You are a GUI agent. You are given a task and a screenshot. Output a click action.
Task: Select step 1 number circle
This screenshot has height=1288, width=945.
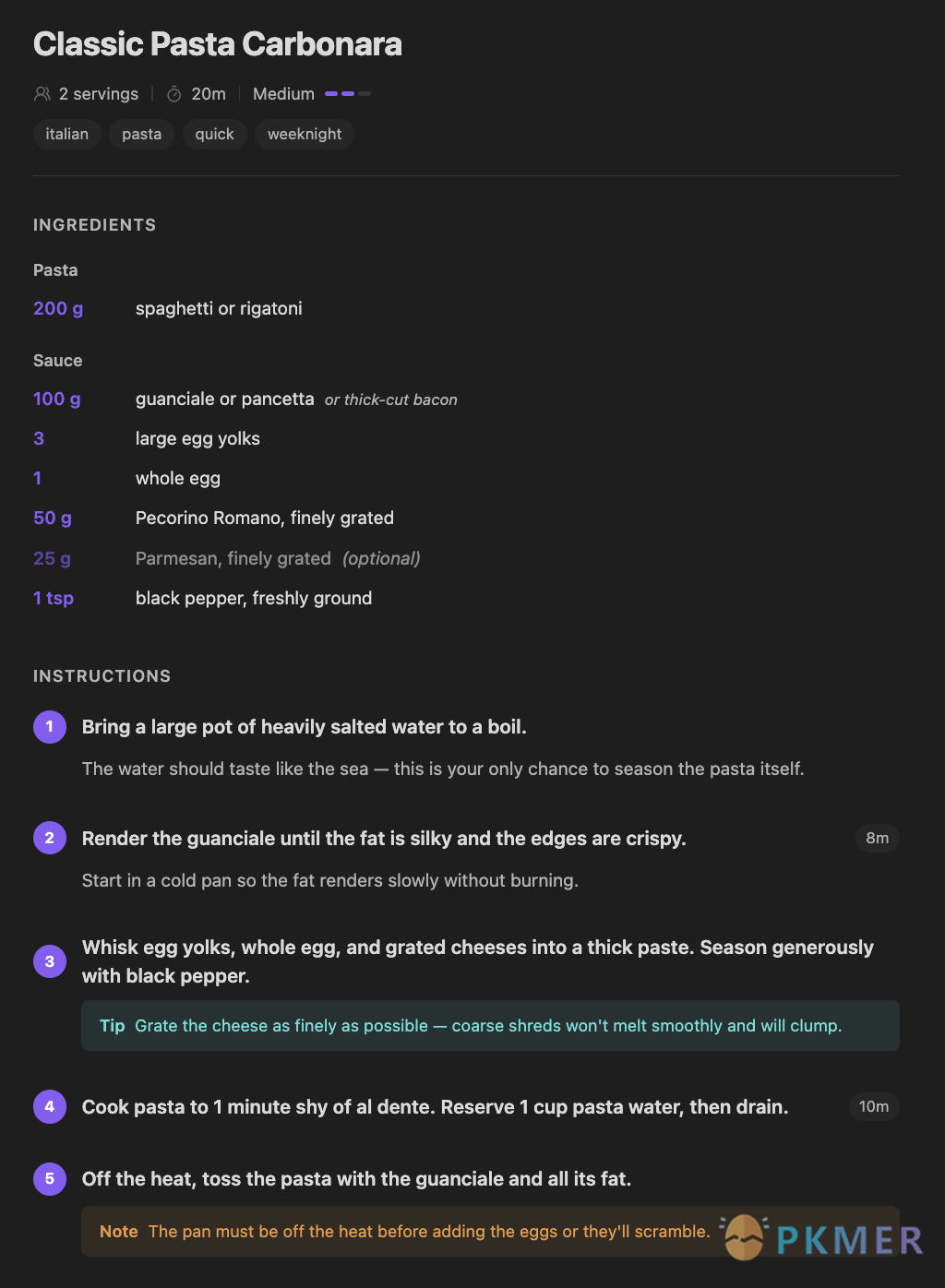click(x=50, y=727)
